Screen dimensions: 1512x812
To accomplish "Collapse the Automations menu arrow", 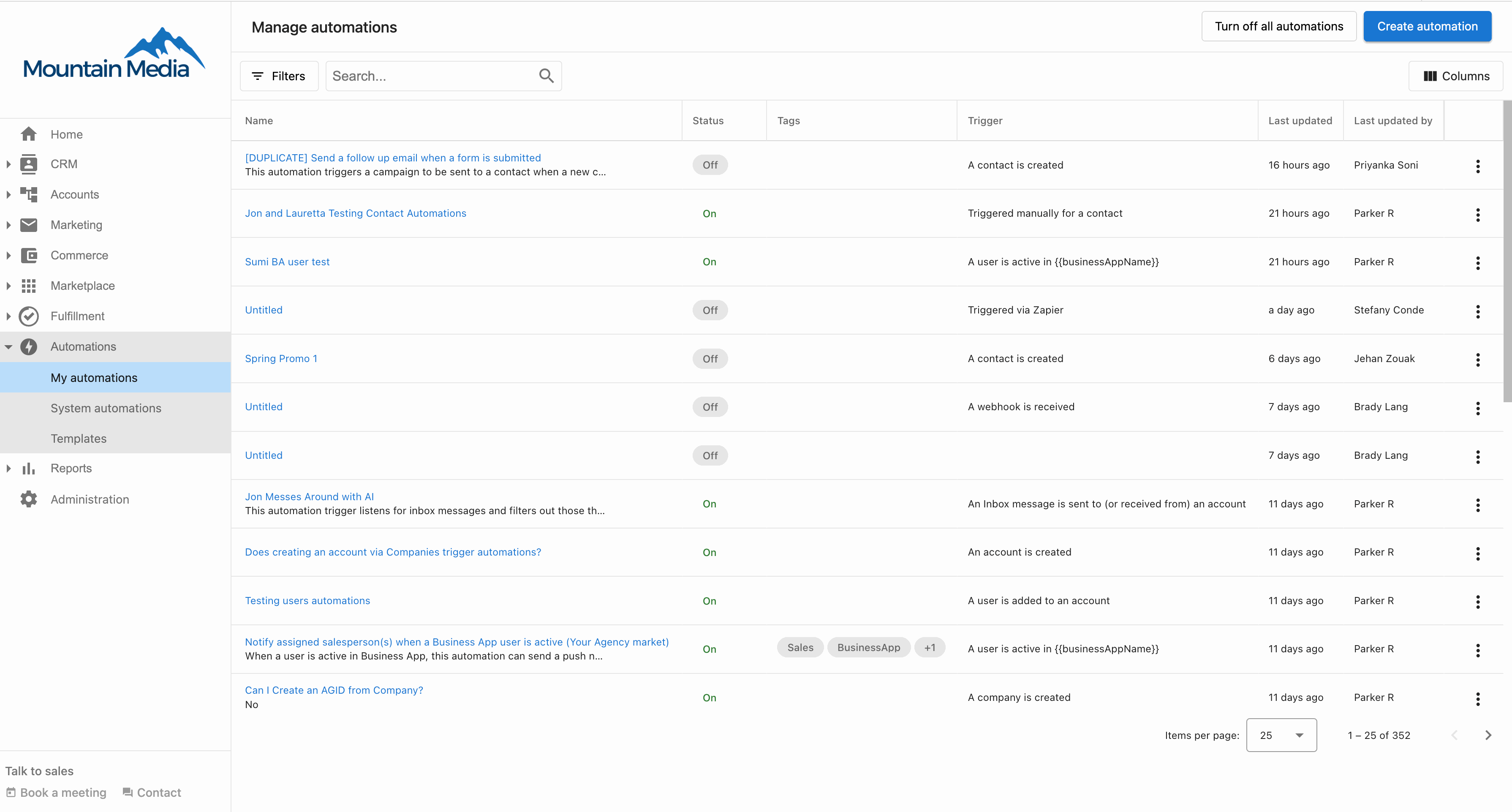I will (x=8, y=347).
